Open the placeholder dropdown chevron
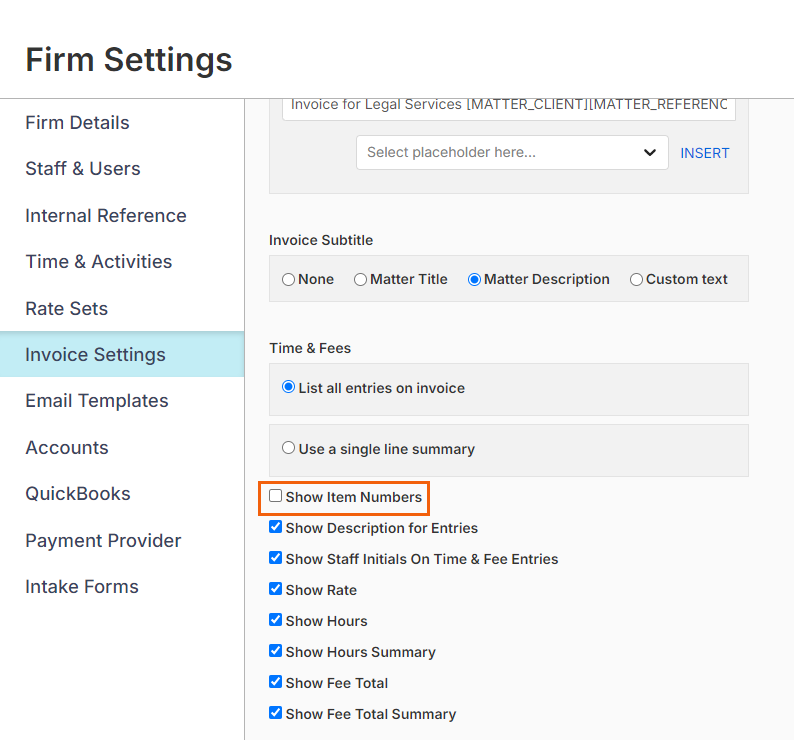Screen dimensions: 794x740 [x=650, y=152]
